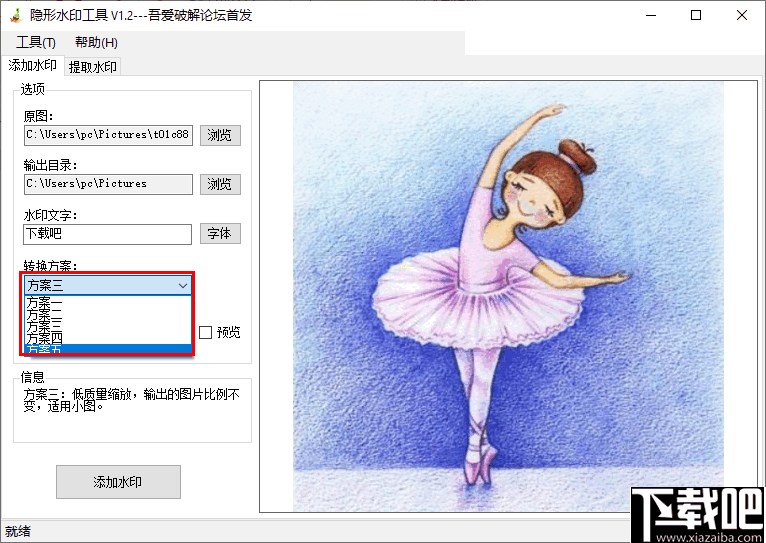The image size is (766, 543).
Task: Close the watermark tool window
Action: [x=742, y=16]
